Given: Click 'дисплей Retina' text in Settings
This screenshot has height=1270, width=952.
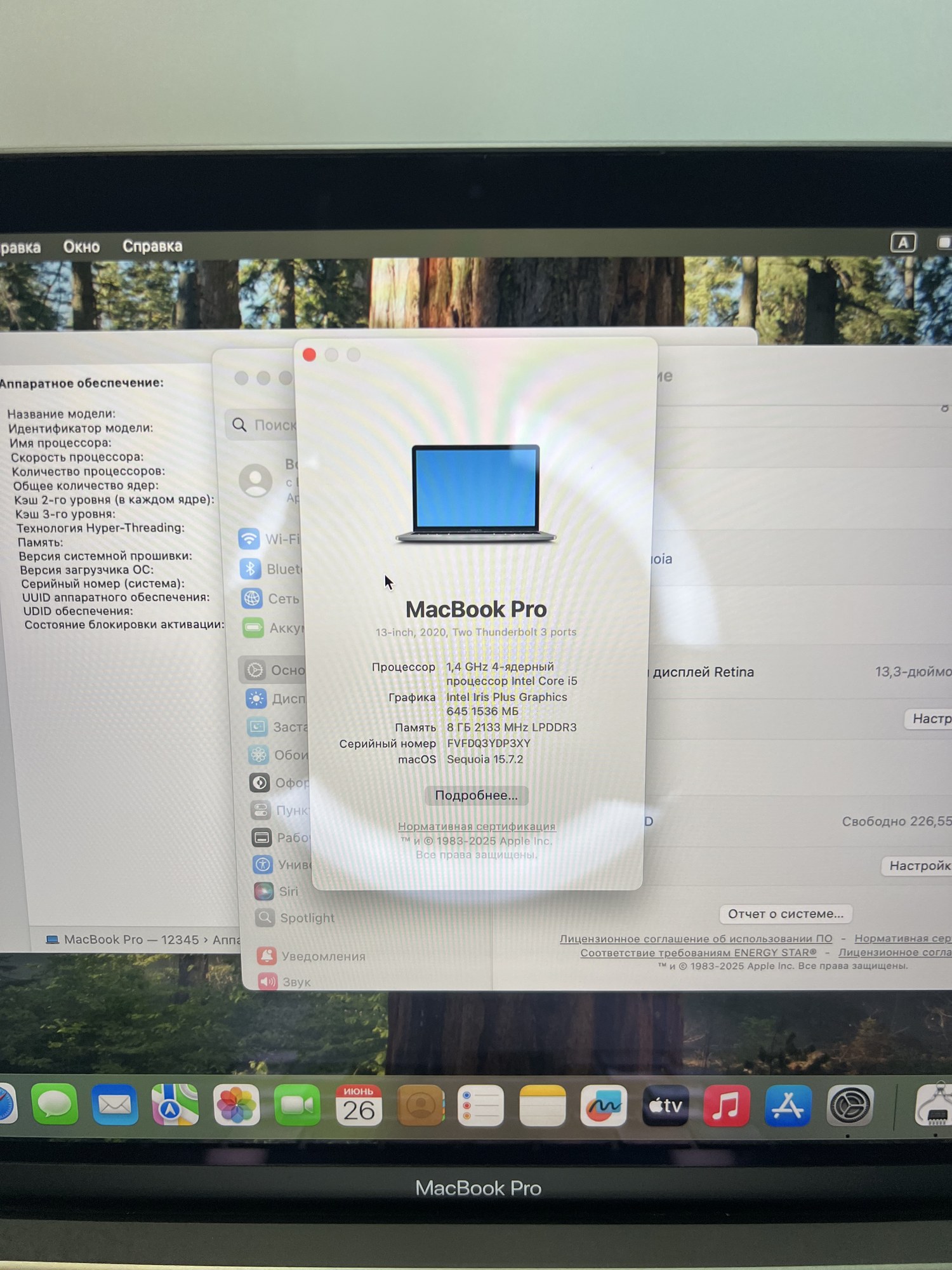Looking at the screenshot, I should click(x=703, y=672).
